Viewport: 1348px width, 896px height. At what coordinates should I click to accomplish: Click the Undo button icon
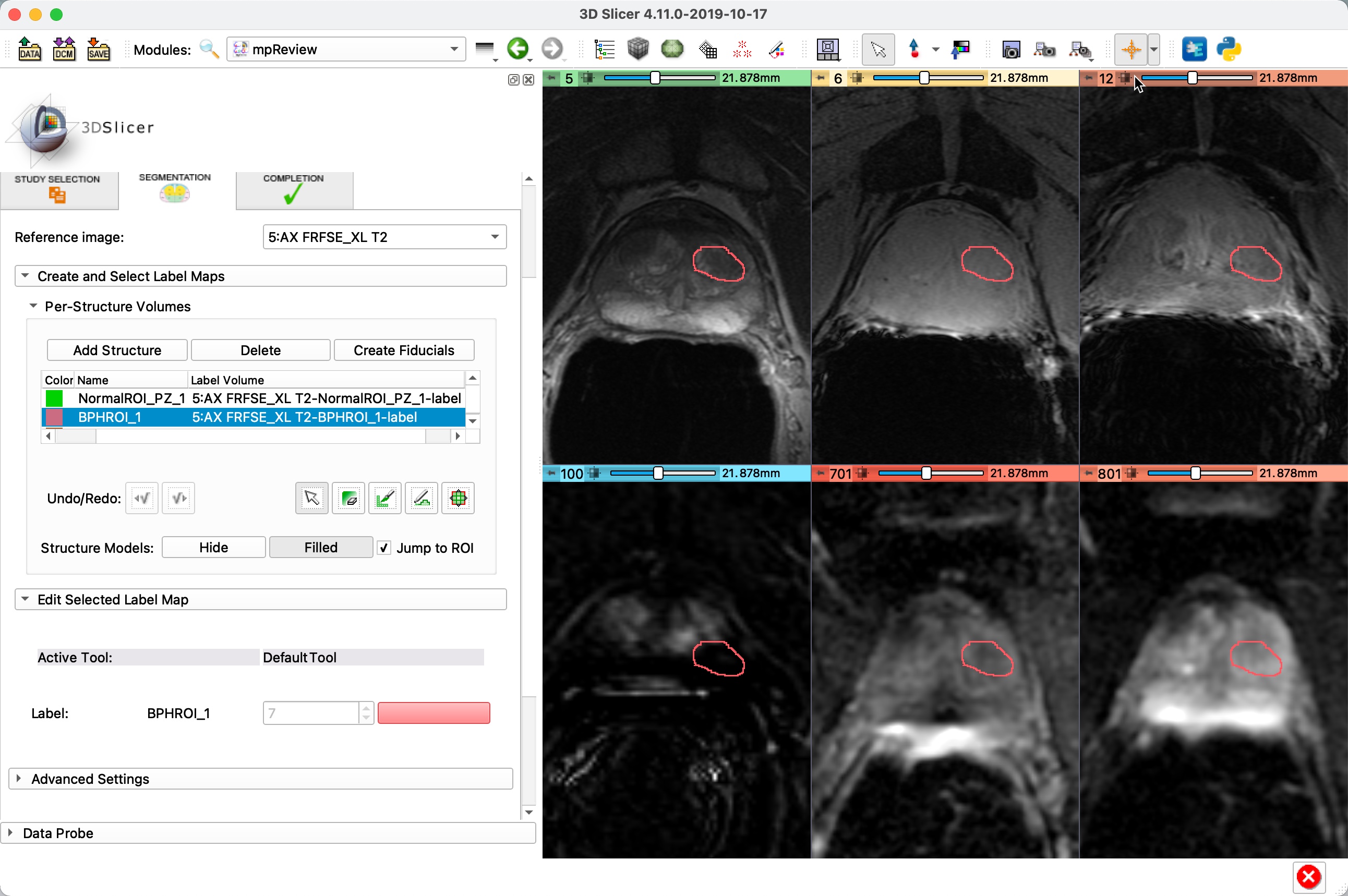tap(142, 498)
